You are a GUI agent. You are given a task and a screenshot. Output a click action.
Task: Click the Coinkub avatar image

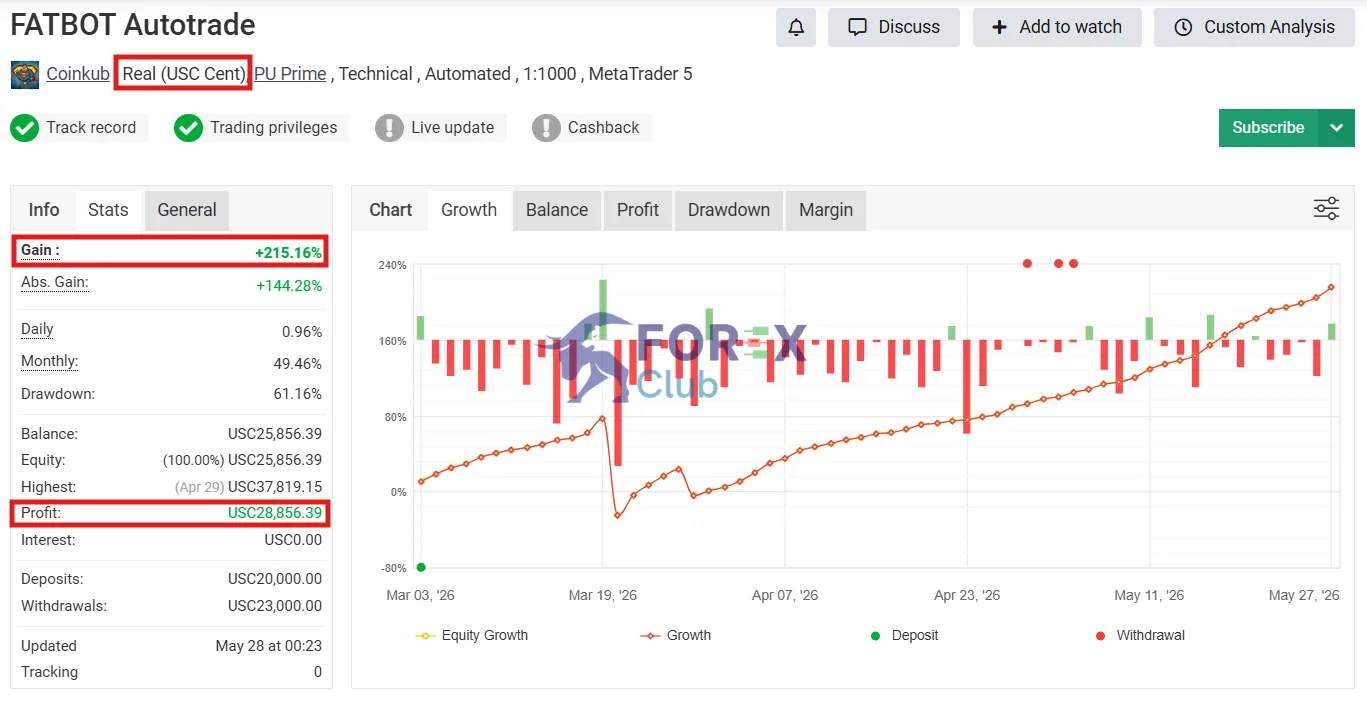[x=25, y=75]
